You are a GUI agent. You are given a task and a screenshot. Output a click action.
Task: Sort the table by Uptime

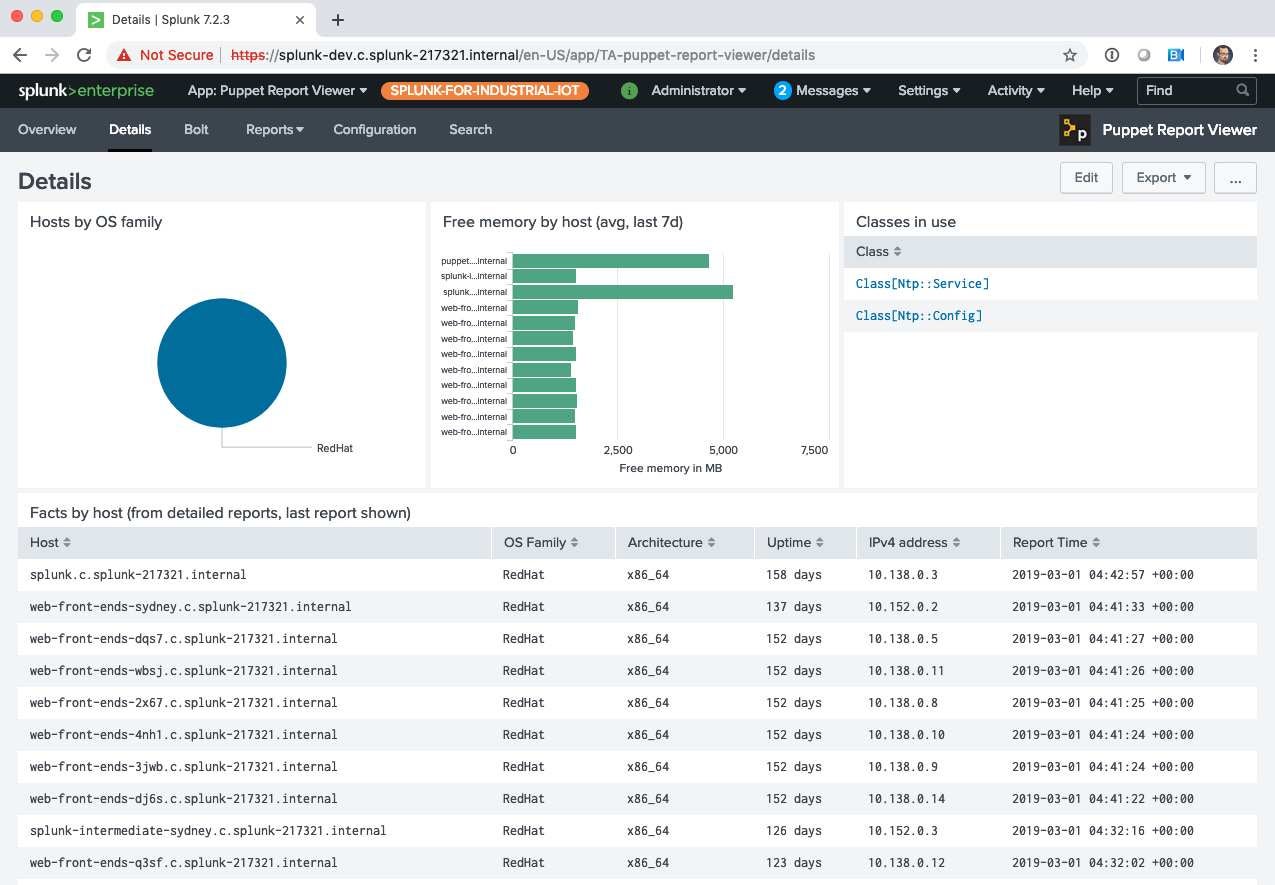[x=795, y=542]
